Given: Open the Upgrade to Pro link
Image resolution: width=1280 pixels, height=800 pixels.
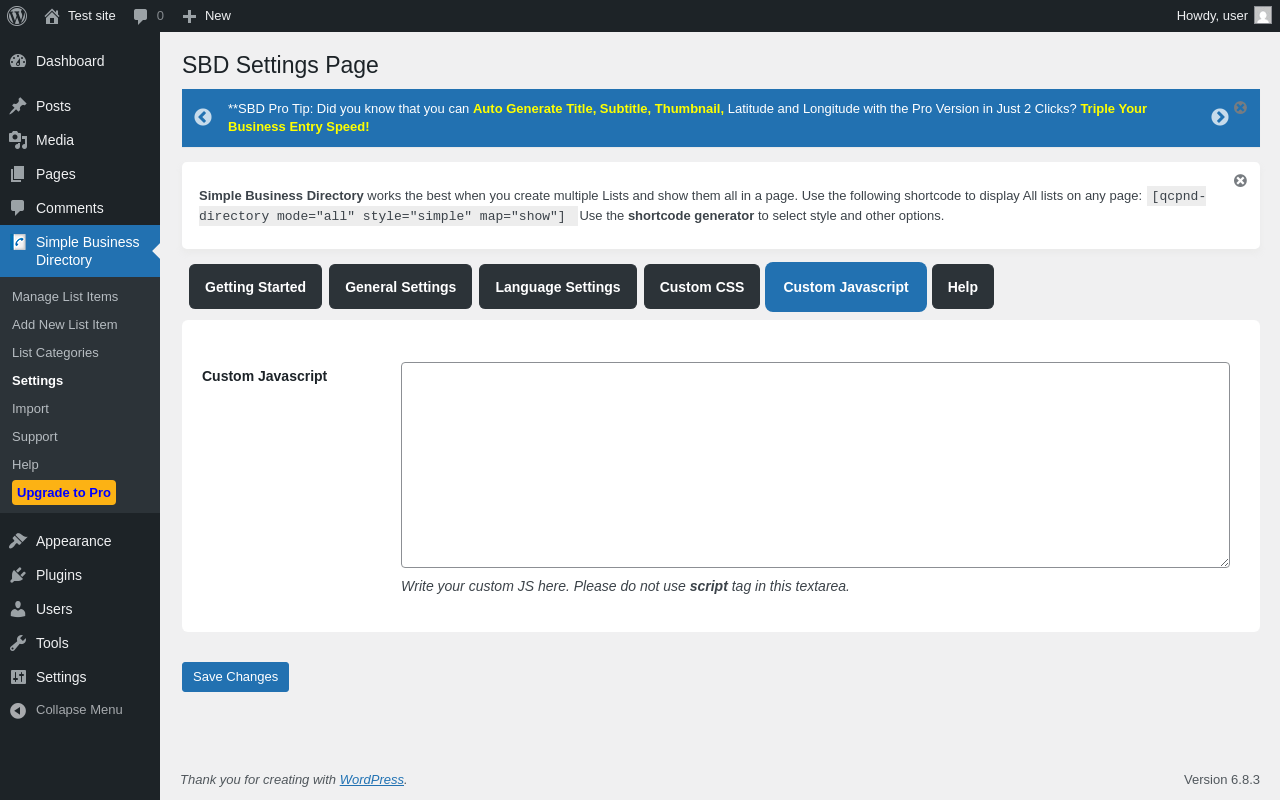Looking at the screenshot, I should pos(64,492).
